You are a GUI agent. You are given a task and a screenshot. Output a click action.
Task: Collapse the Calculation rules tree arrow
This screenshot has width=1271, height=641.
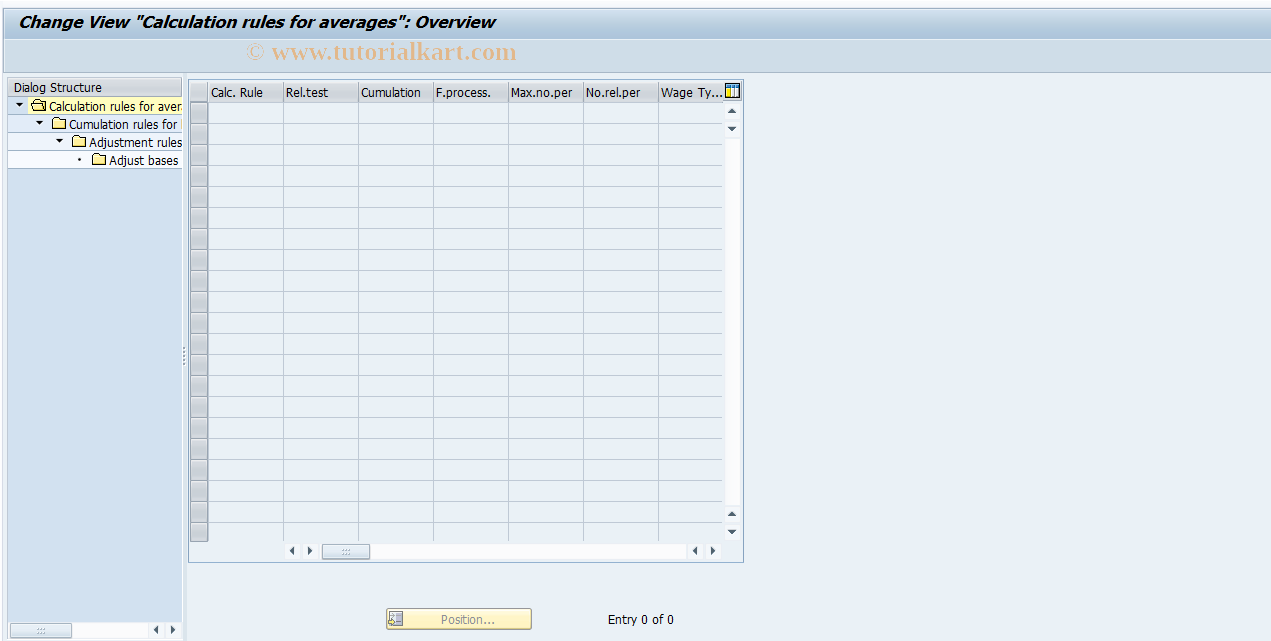click(19, 105)
